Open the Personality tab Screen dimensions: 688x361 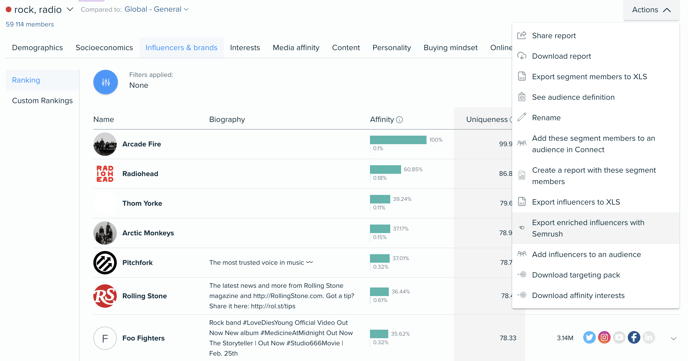click(391, 47)
